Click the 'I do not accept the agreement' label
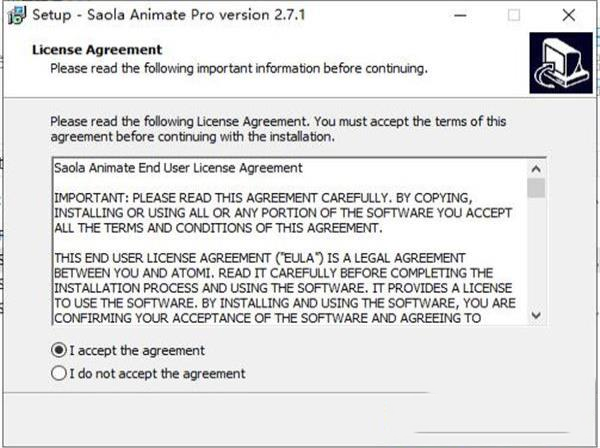Image resolution: width=600 pixels, height=448 pixels. coord(157,373)
